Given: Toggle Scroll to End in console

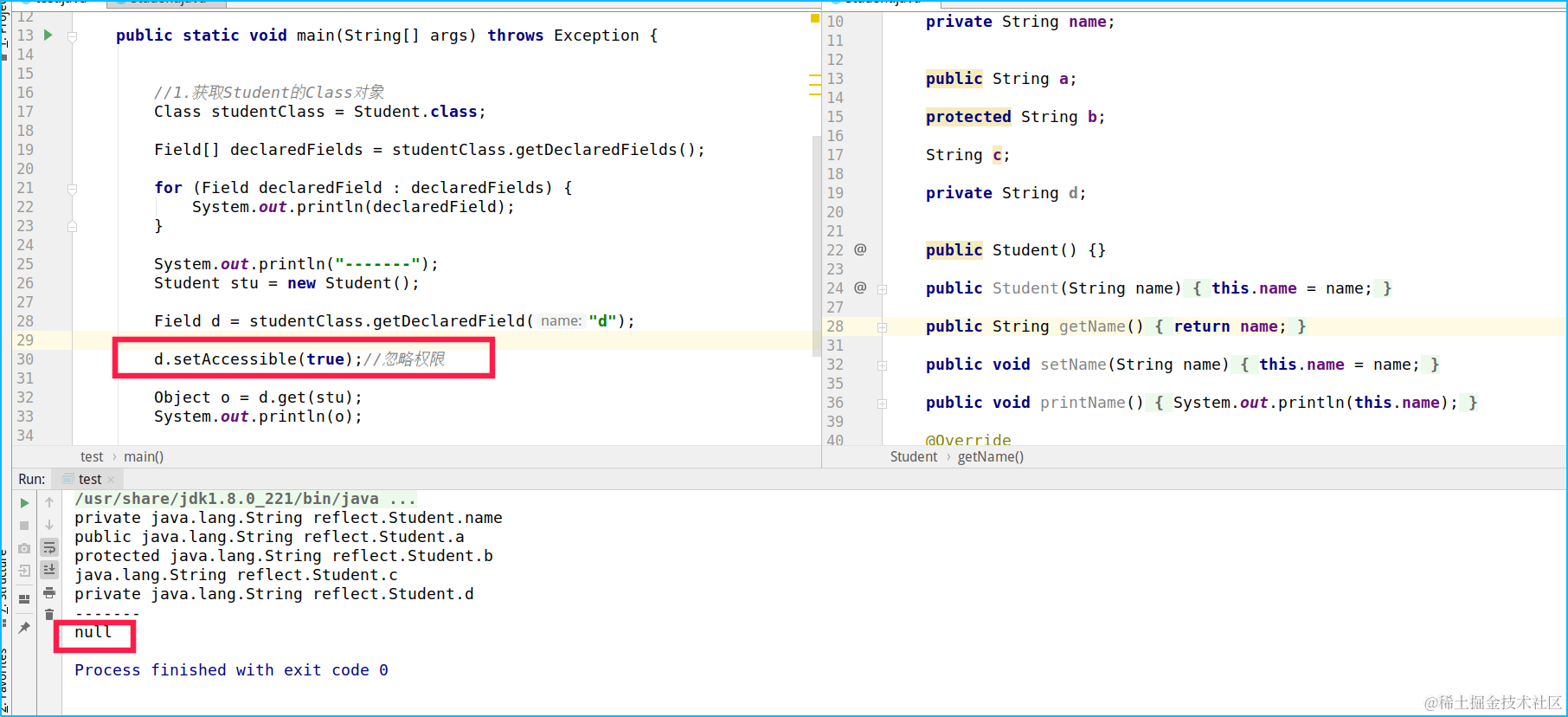Looking at the screenshot, I should pyautogui.click(x=49, y=569).
